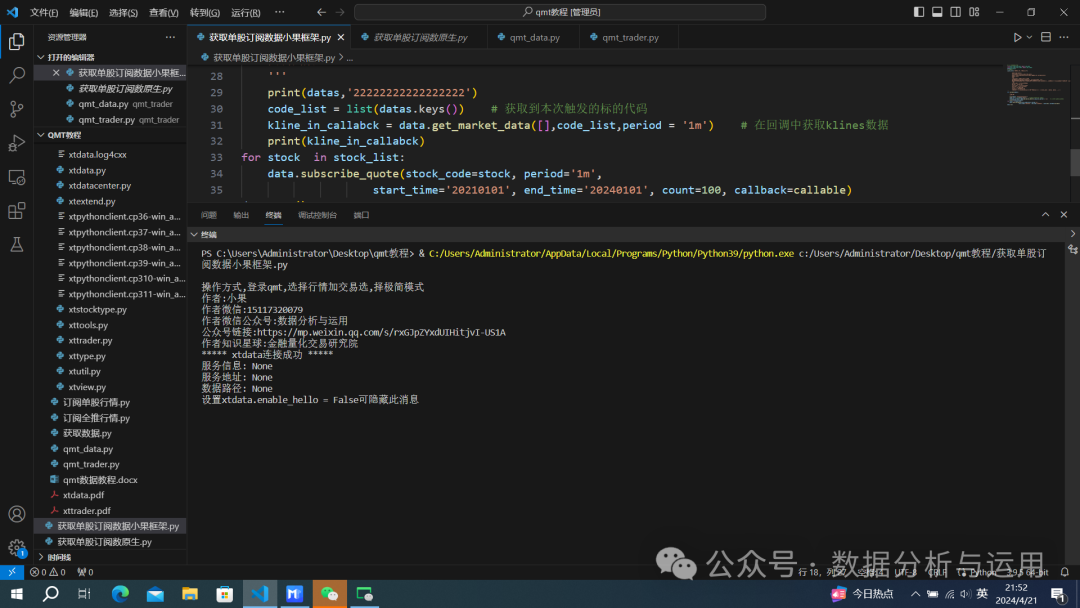Open WeChat from the taskbar
The width and height of the screenshot is (1080, 608).
(x=329, y=594)
